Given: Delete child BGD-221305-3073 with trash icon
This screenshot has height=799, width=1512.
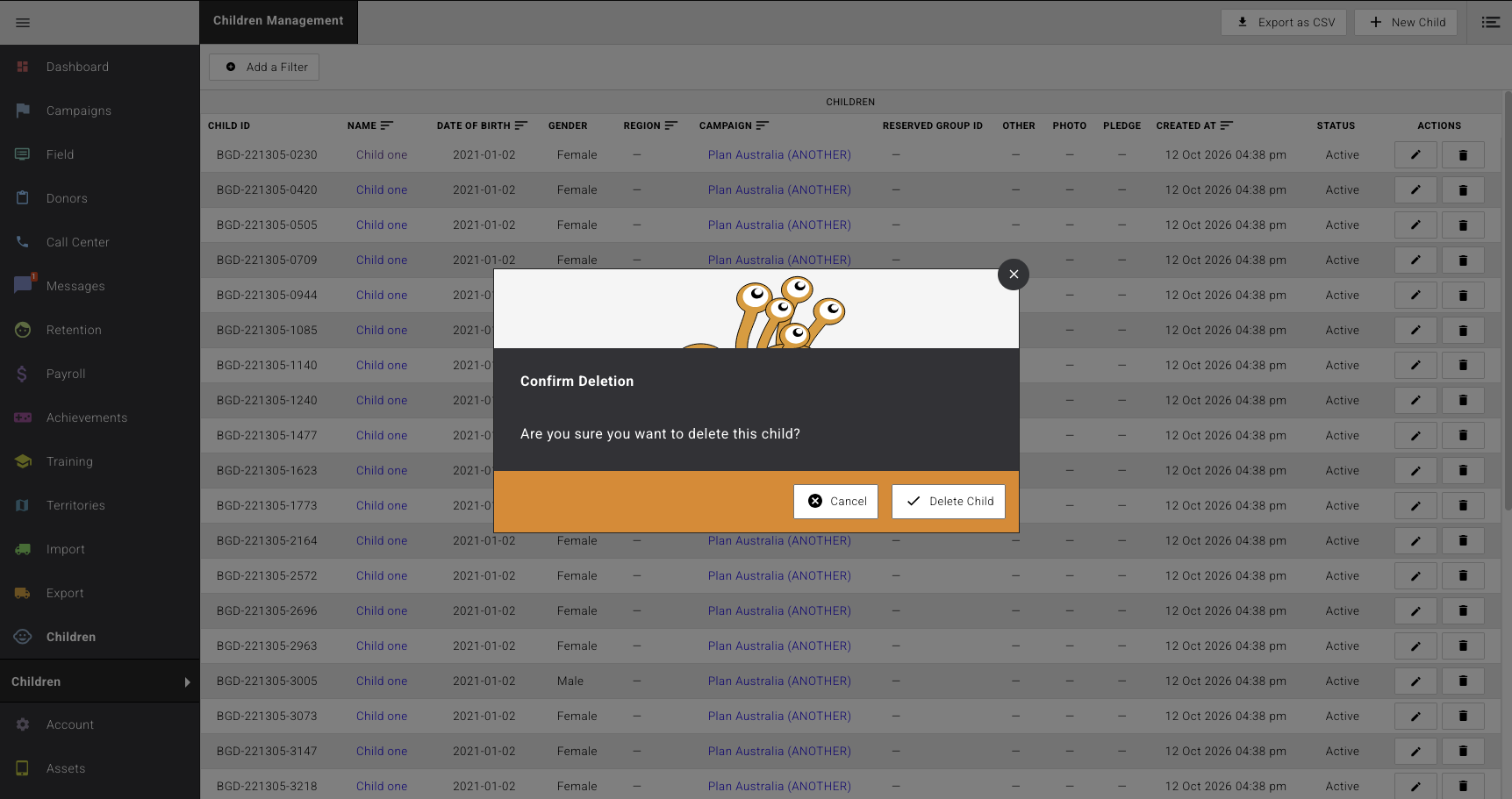Looking at the screenshot, I should [x=1463, y=717].
